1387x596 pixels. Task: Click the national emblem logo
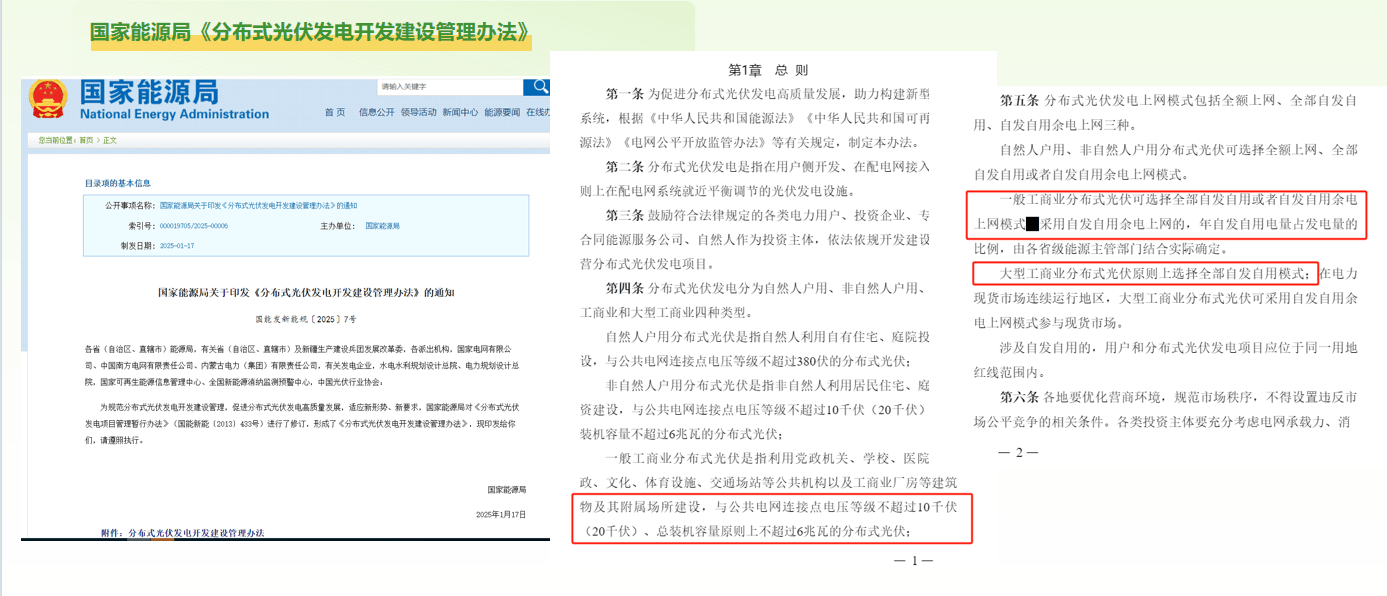[x=47, y=99]
